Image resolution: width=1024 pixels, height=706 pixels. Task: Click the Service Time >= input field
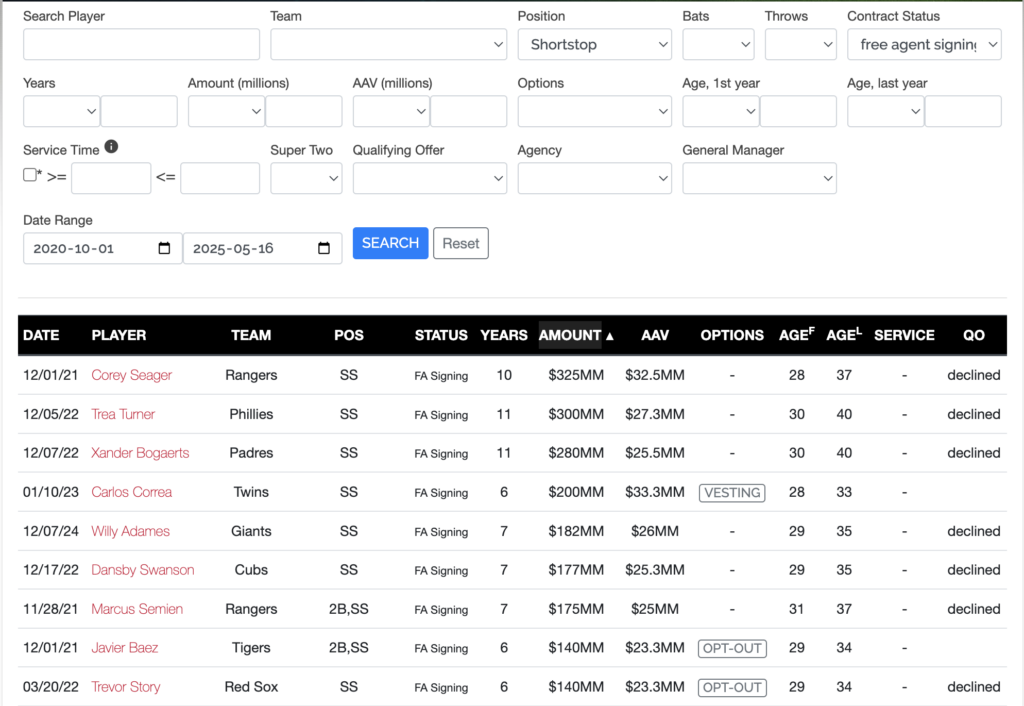[x=111, y=178]
